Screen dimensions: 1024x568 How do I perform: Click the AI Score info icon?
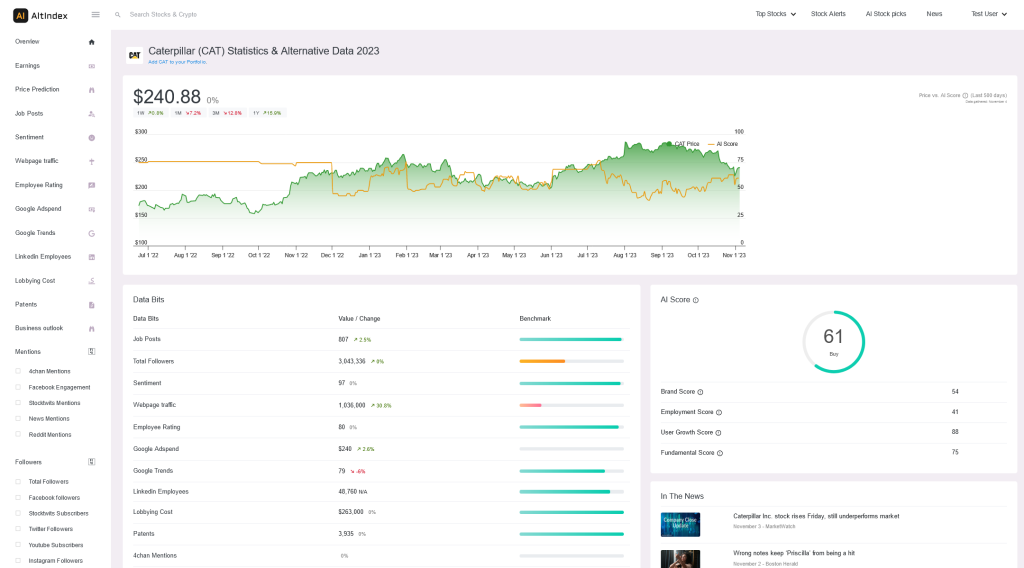click(x=696, y=300)
